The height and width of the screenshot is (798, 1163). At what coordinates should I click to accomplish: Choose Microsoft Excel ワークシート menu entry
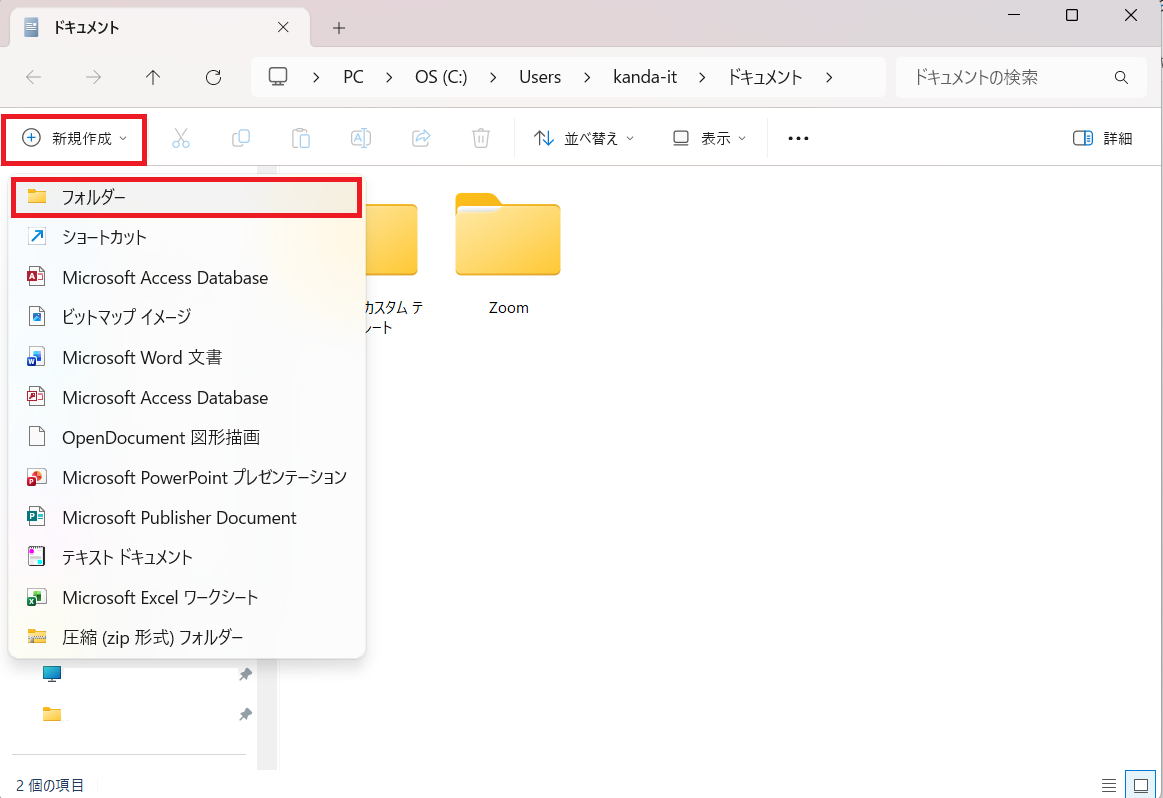point(160,597)
